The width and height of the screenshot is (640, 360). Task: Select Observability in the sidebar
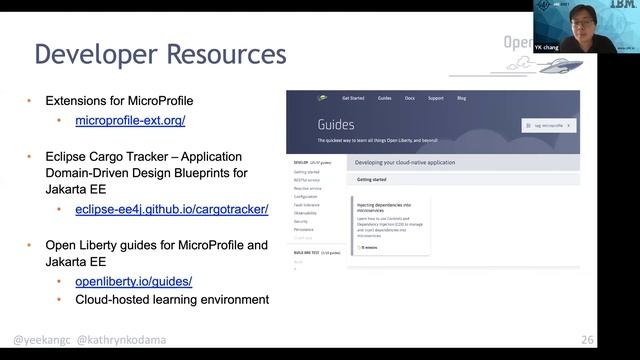[x=305, y=213]
